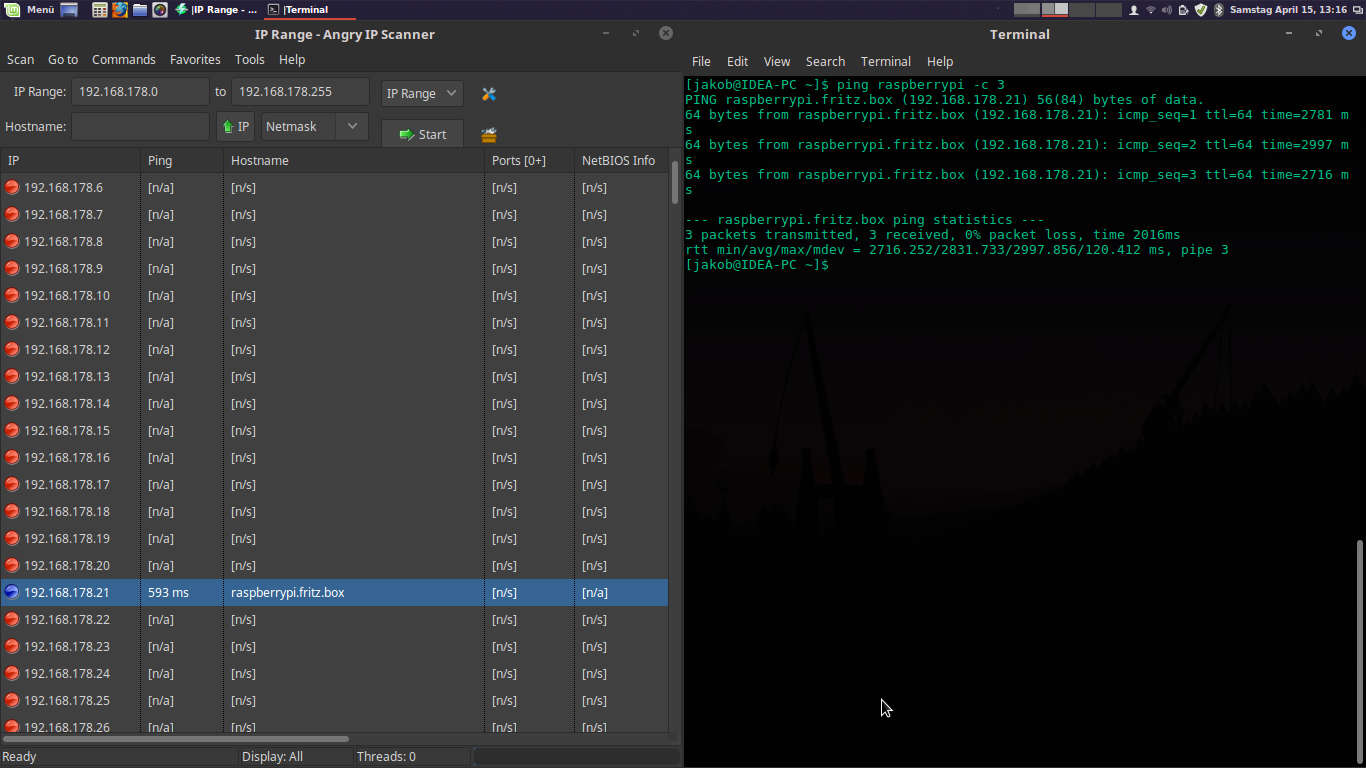Image resolution: width=1366 pixels, height=768 pixels.
Task: Open the View menu in Terminal
Action: [x=776, y=61]
